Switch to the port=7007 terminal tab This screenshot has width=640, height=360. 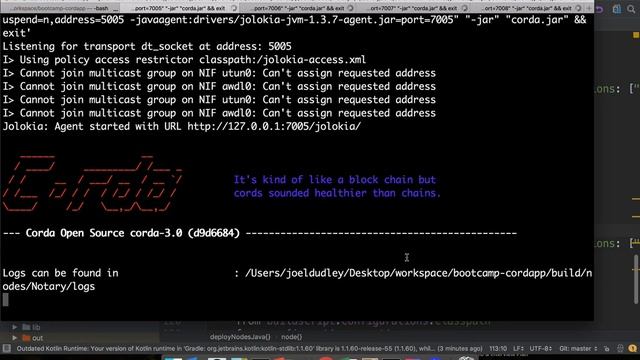(413, 8)
